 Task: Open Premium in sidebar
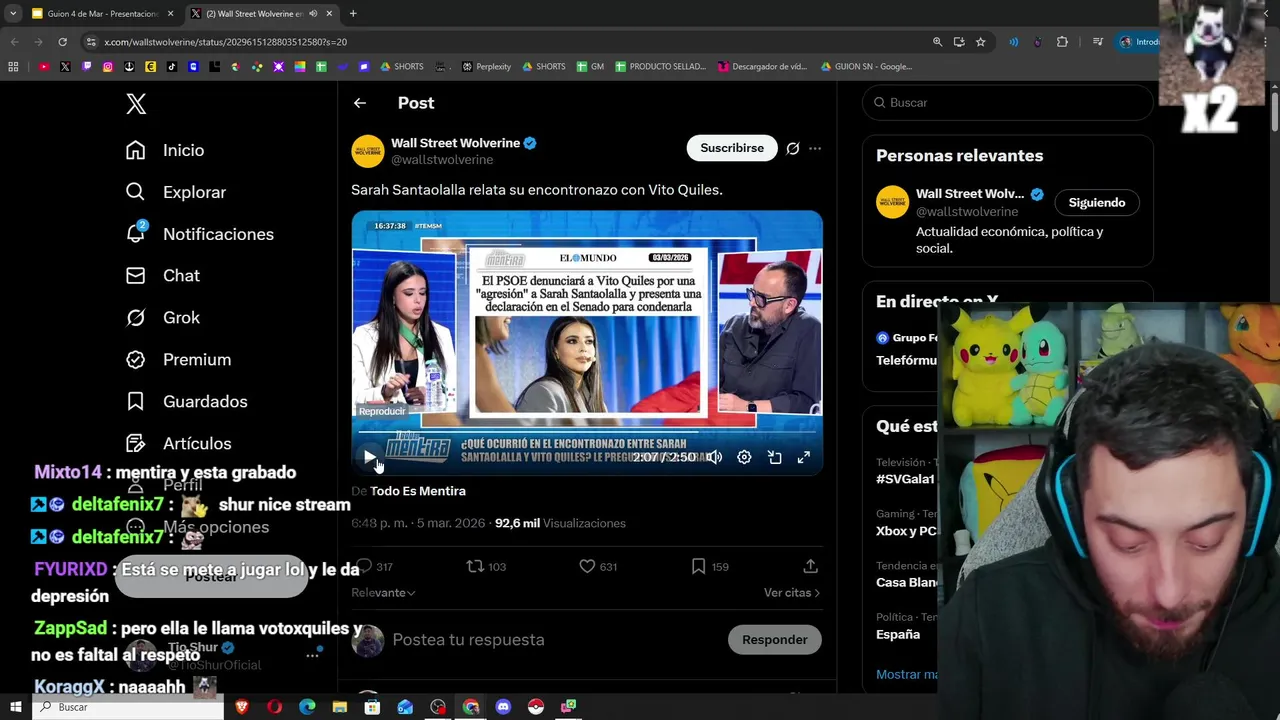pos(178,359)
